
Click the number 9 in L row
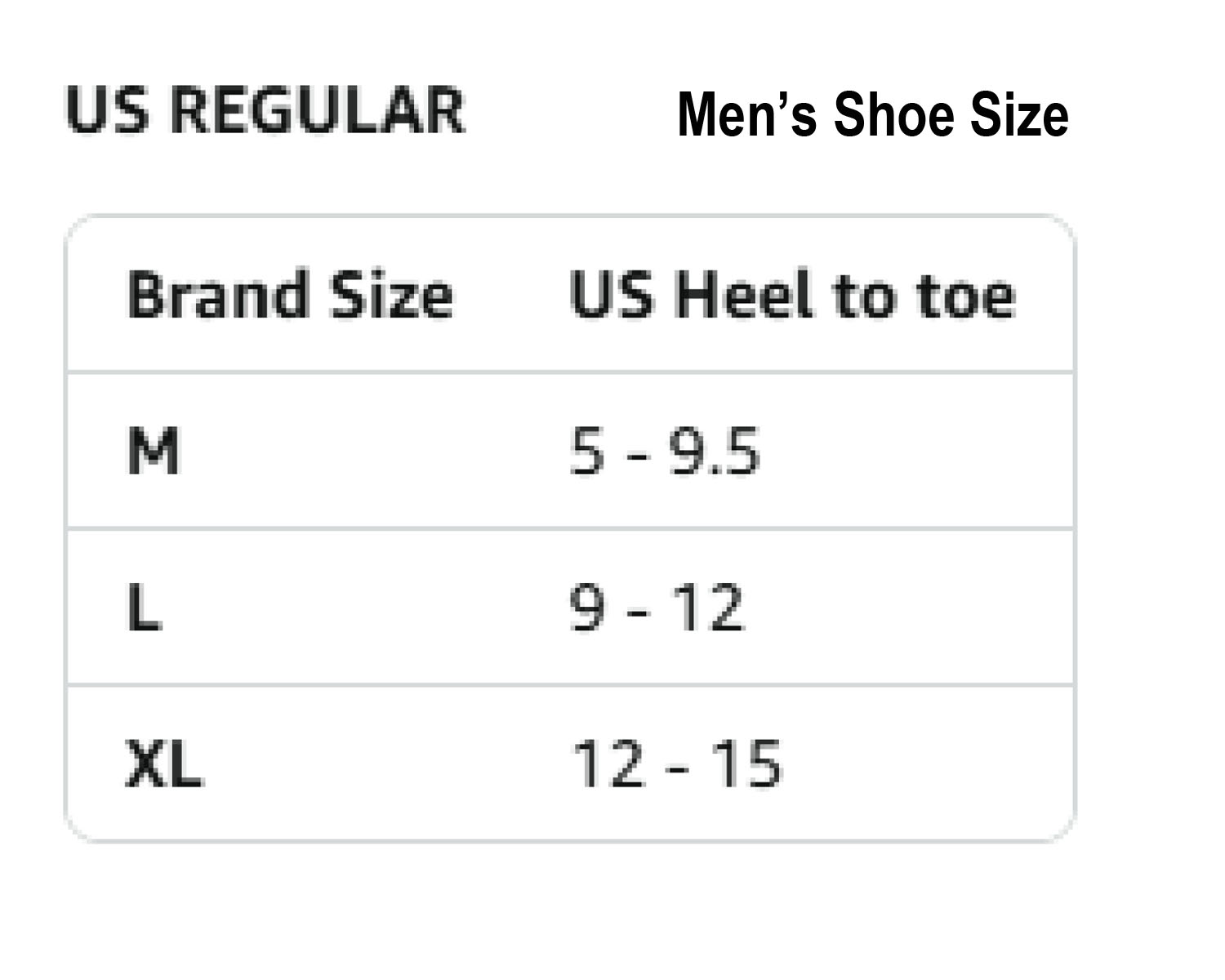[x=587, y=608]
